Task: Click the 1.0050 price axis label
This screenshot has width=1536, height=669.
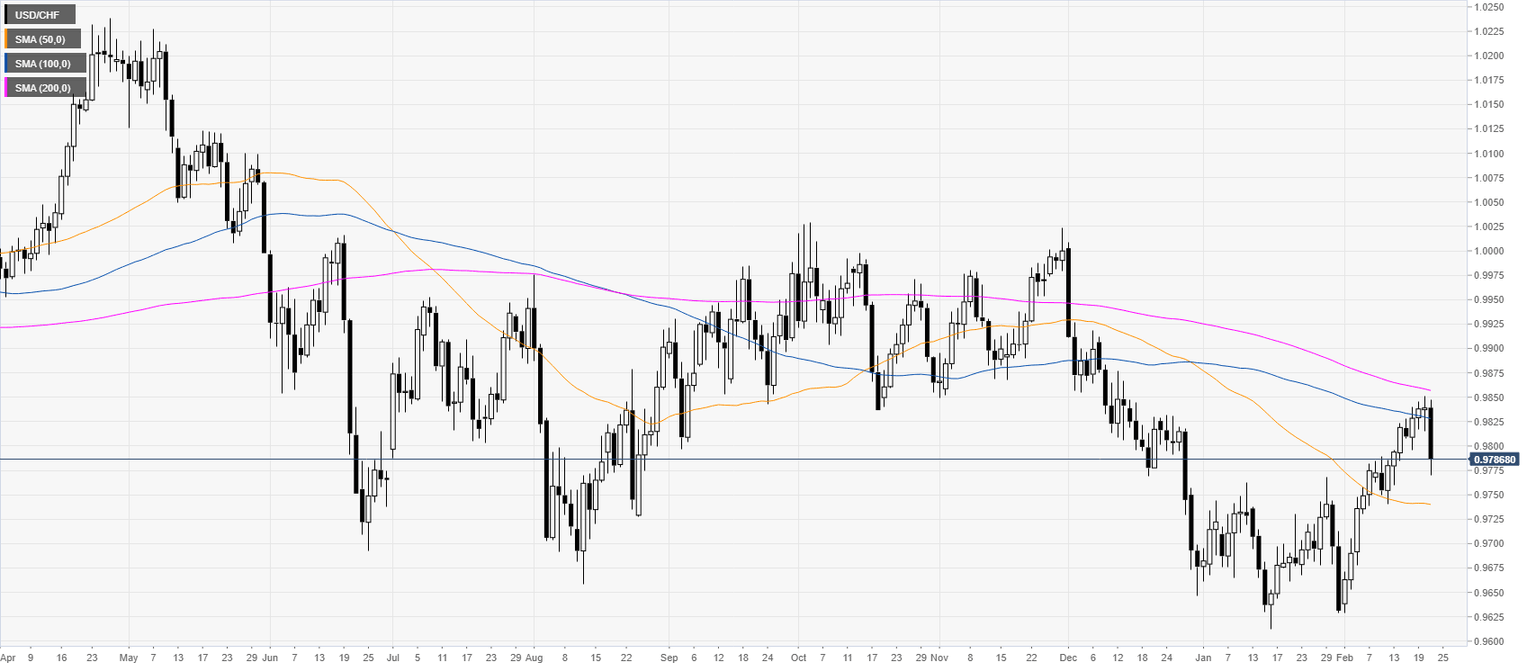Action: click(x=1488, y=202)
